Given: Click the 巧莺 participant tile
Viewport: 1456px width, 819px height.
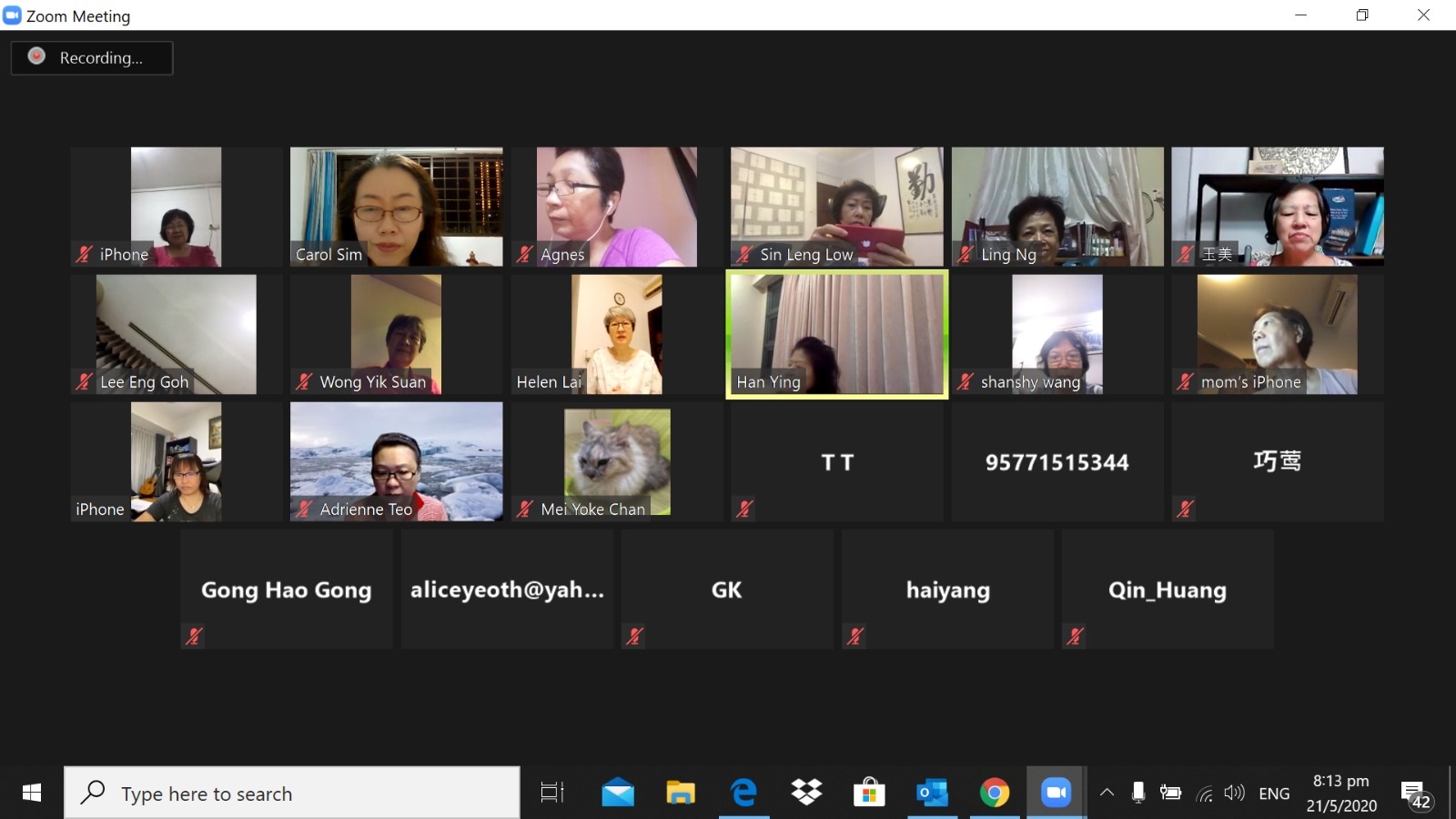Looking at the screenshot, I should pos(1278,461).
